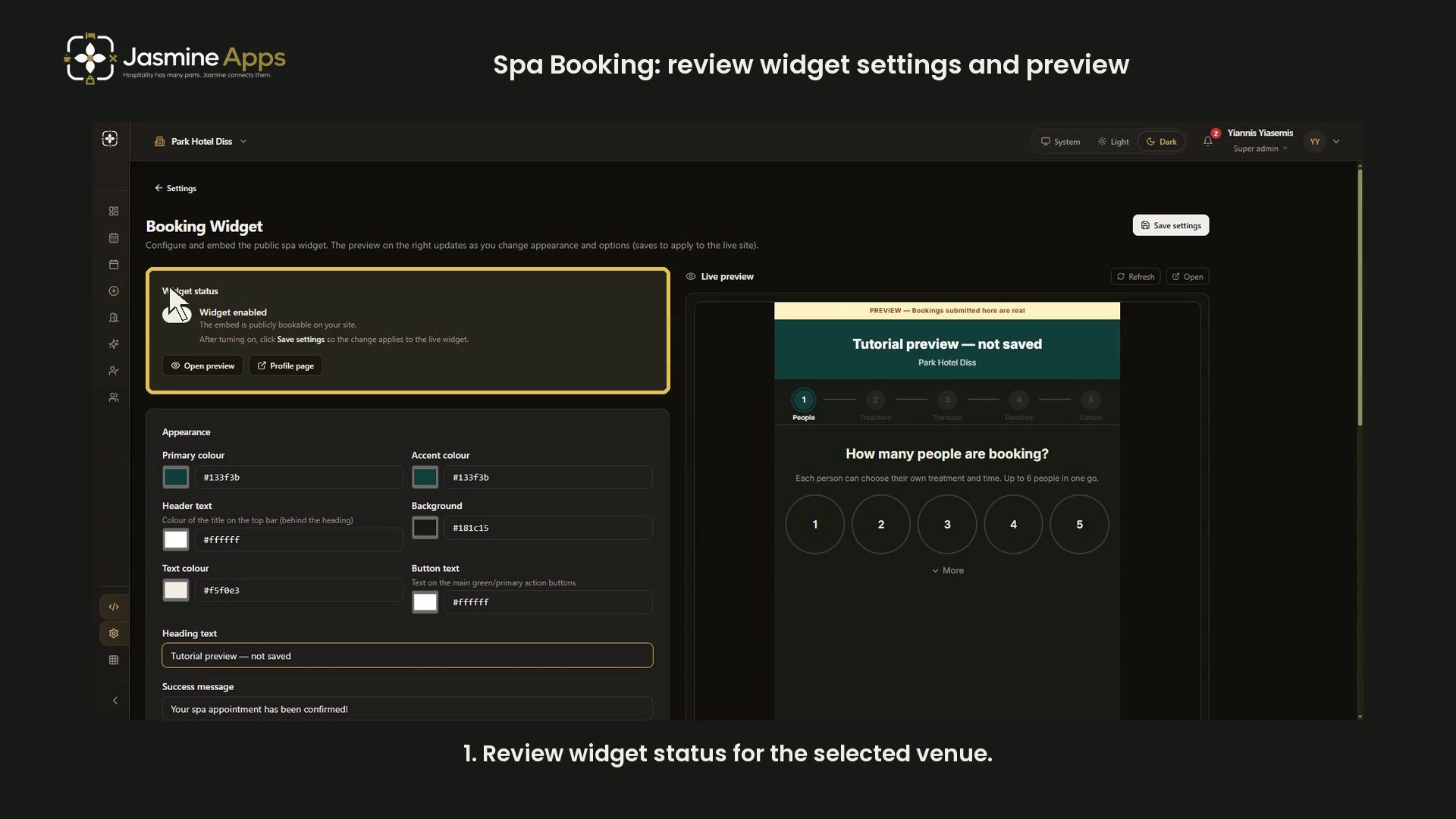1456x819 pixels.
Task: Click the page vertical scrollbar
Action: pos(1360,297)
